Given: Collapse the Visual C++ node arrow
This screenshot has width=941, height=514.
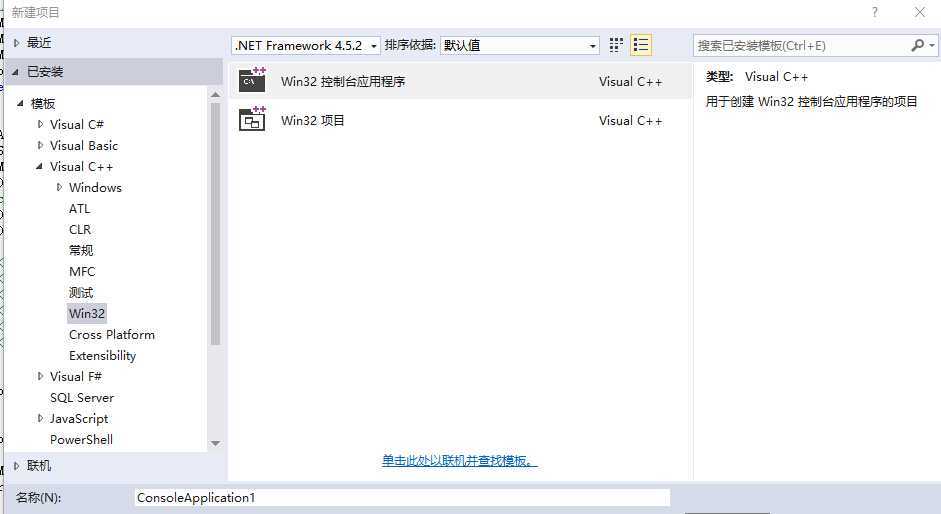Looking at the screenshot, I should point(40,166).
